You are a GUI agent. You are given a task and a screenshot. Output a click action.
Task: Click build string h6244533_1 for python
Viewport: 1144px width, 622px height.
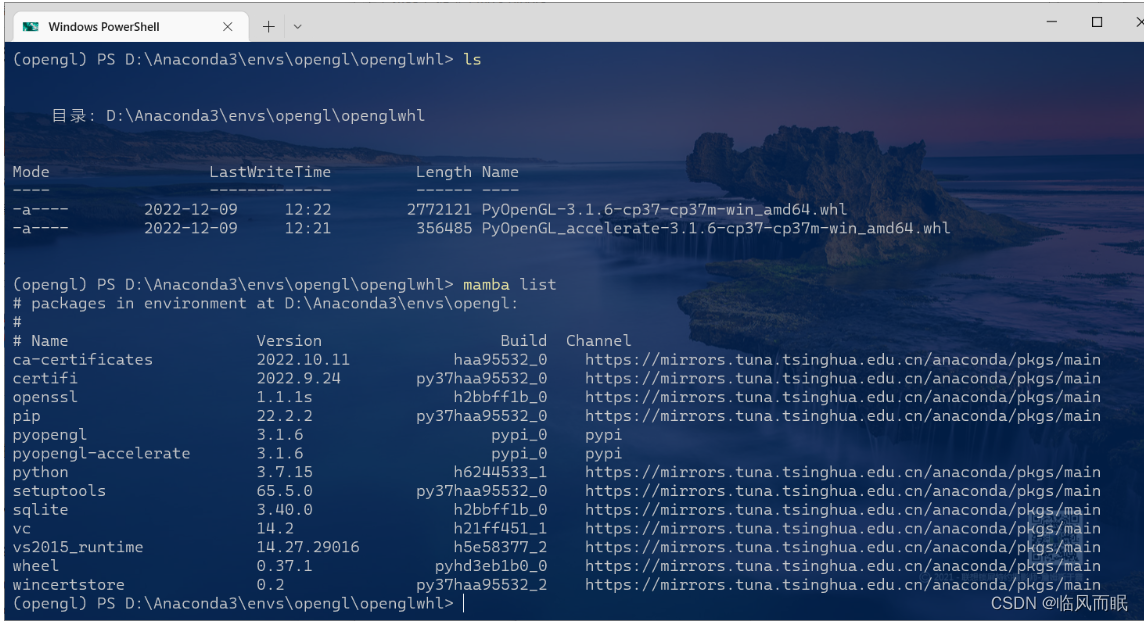(500, 473)
